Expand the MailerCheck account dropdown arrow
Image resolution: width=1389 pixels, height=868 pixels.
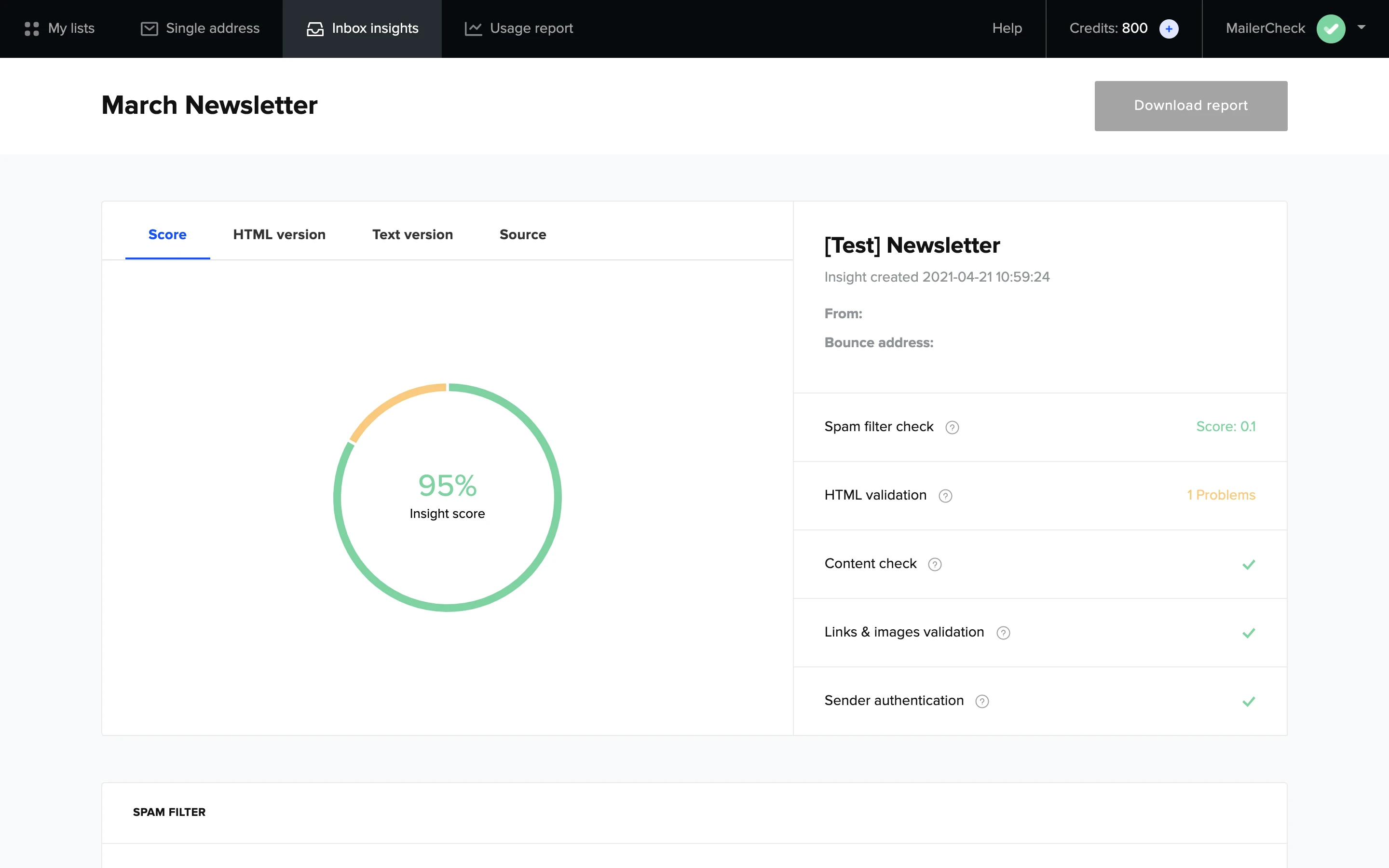pyautogui.click(x=1361, y=27)
